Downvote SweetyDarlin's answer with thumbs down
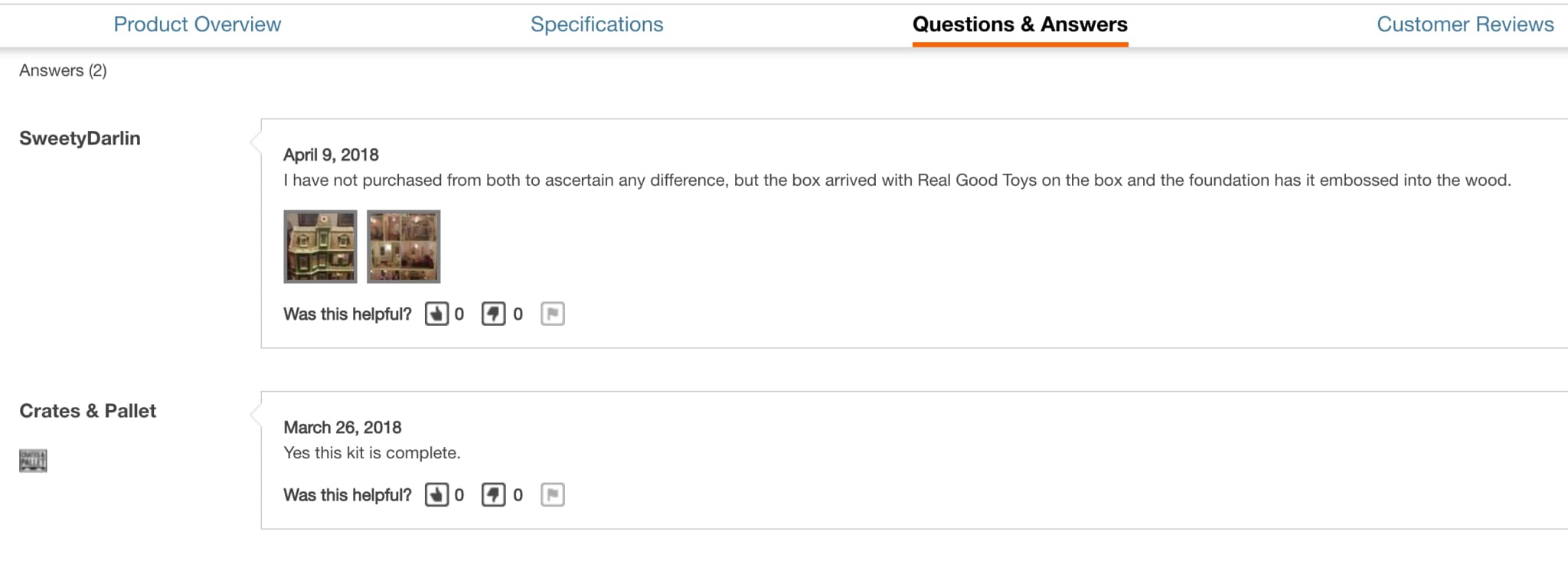The height and width of the screenshot is (567, 1568). 493,314
